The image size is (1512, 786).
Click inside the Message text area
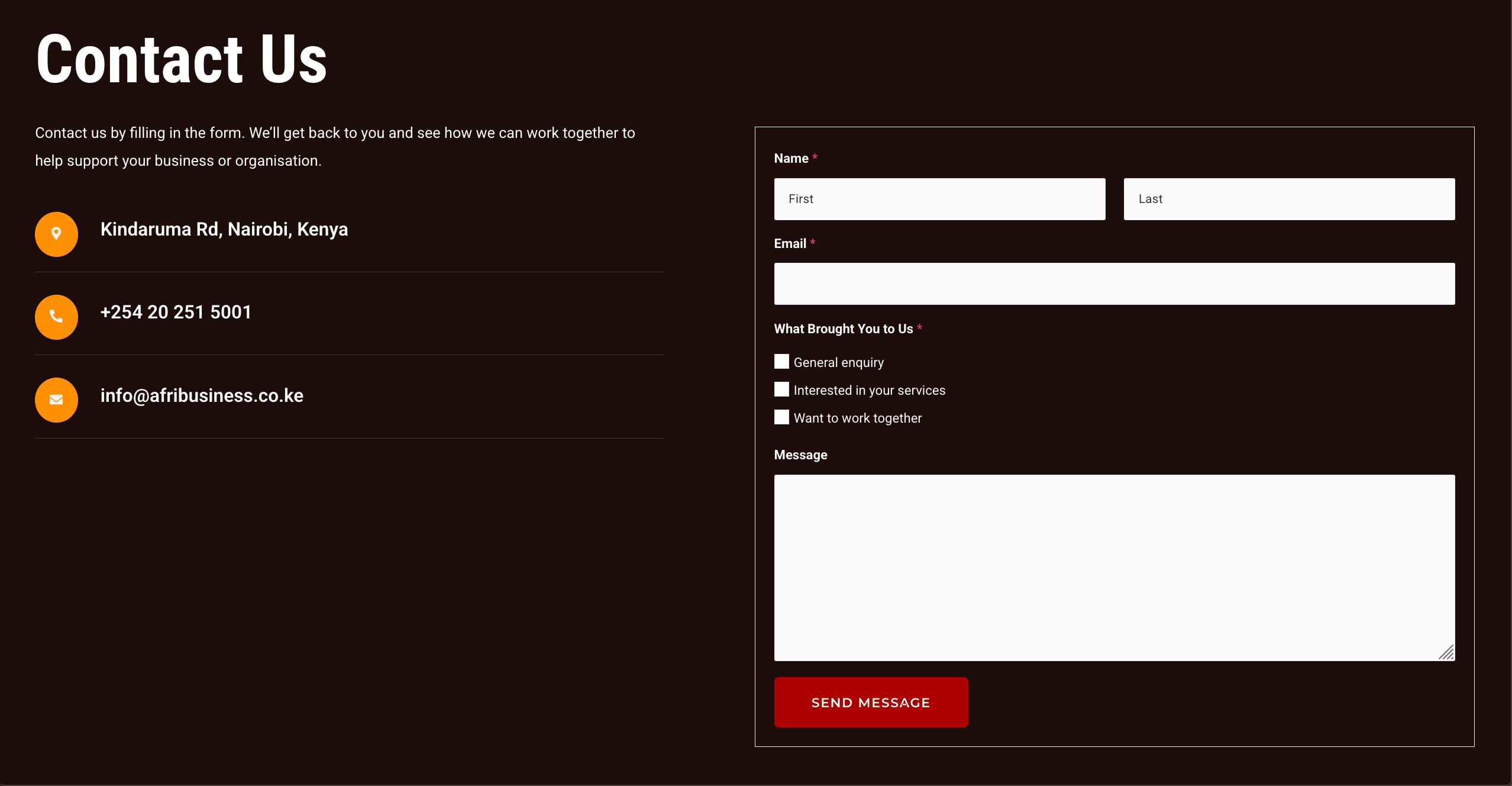click(x=1114, y=567)
